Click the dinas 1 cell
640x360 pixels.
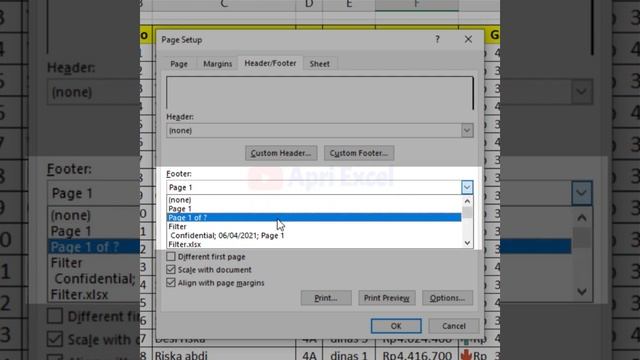tap(349, 354)
